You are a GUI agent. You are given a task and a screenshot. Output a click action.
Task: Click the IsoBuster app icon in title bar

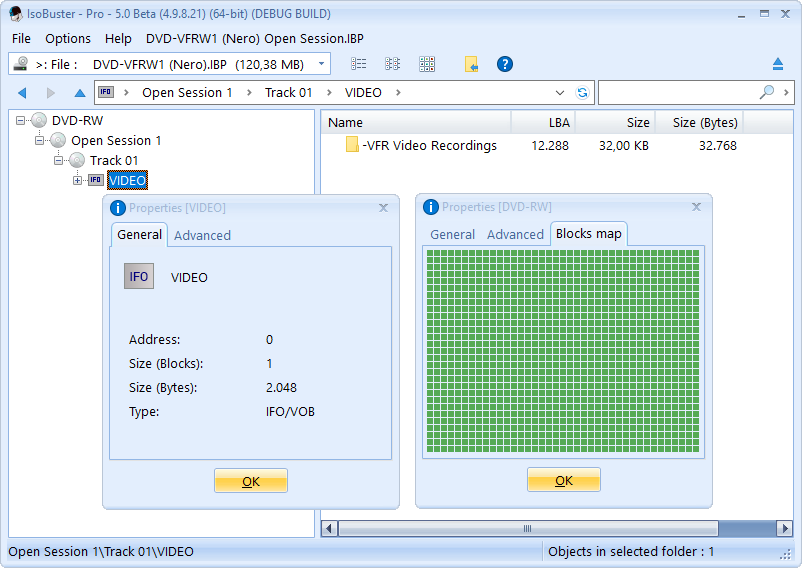click(16, 14)
